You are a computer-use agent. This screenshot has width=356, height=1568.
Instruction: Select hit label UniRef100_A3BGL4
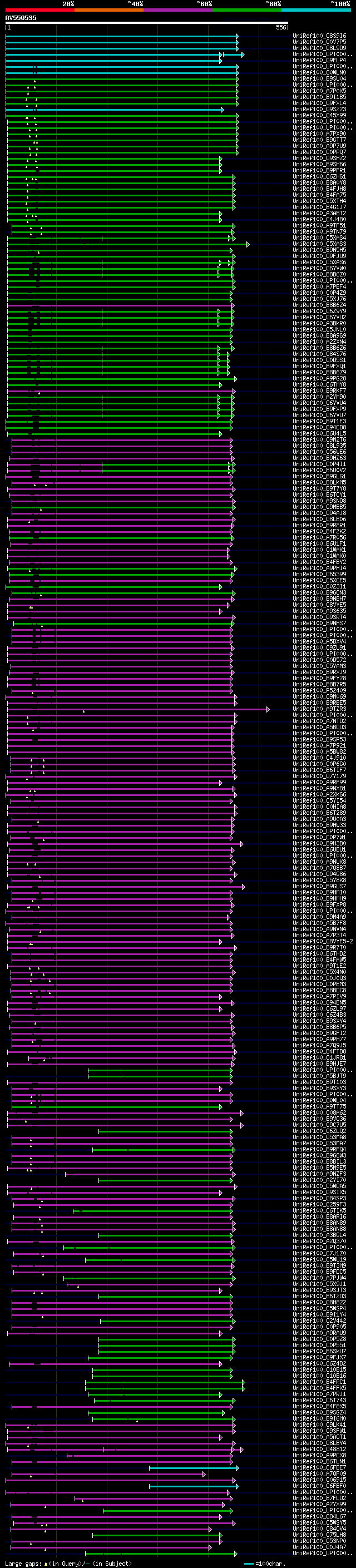coord(319,1234)
